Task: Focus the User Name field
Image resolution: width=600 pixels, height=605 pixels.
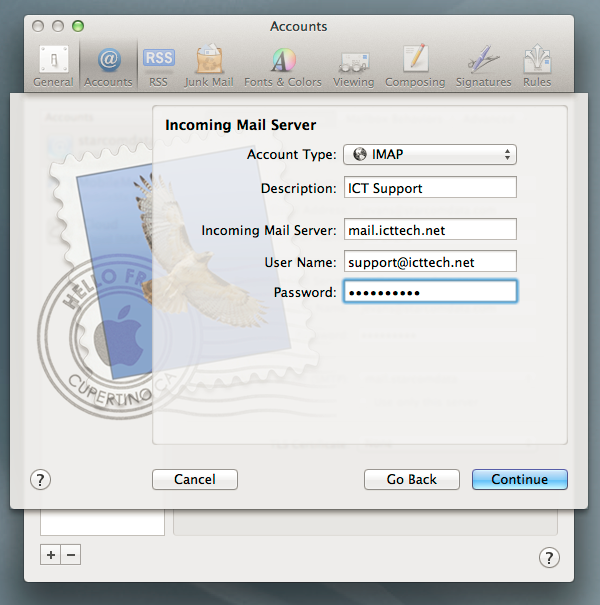Action: pyautogui.click(x=430, y=261)
